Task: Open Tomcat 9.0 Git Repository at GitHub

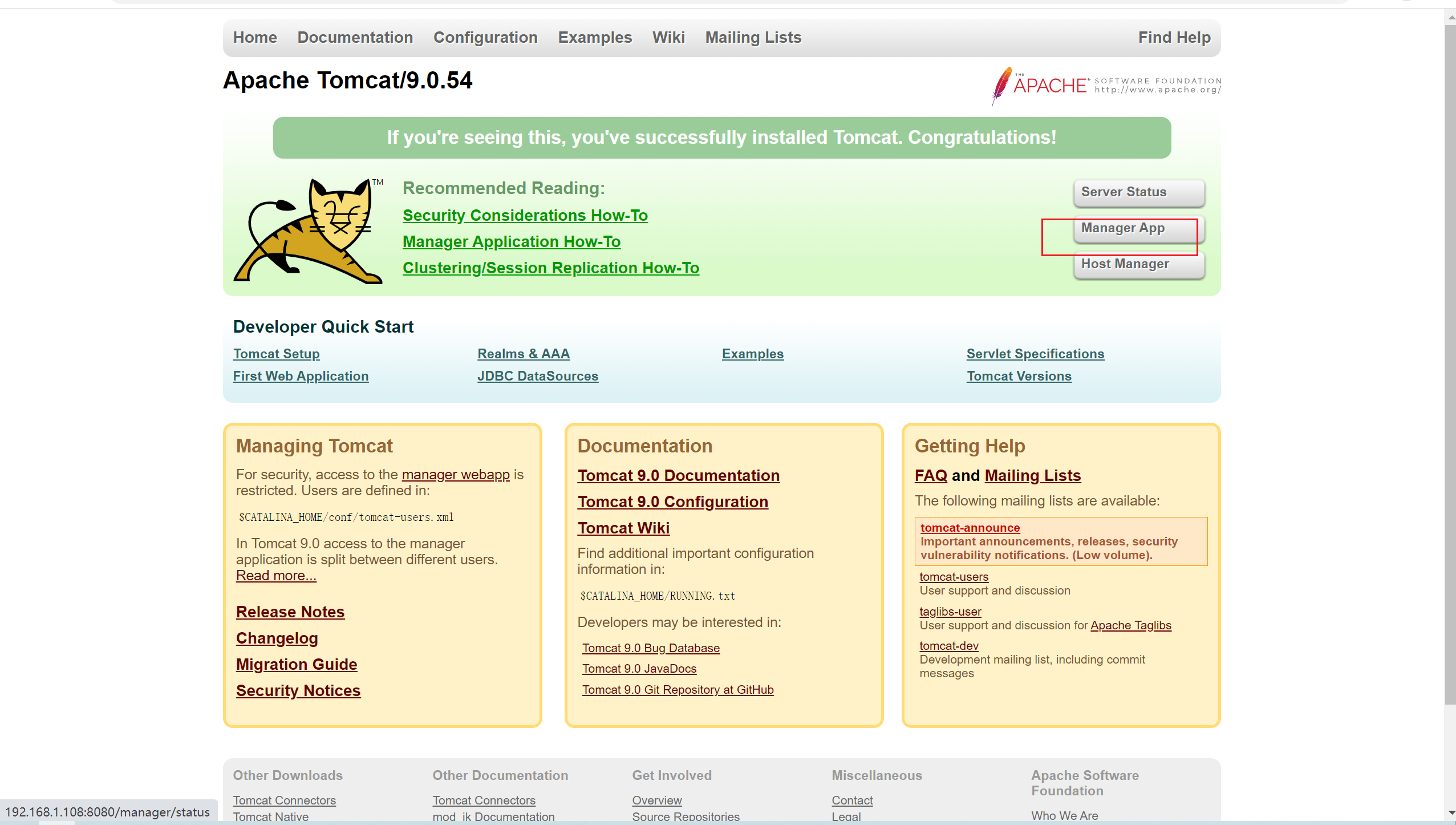Action: tap(678, 690)
